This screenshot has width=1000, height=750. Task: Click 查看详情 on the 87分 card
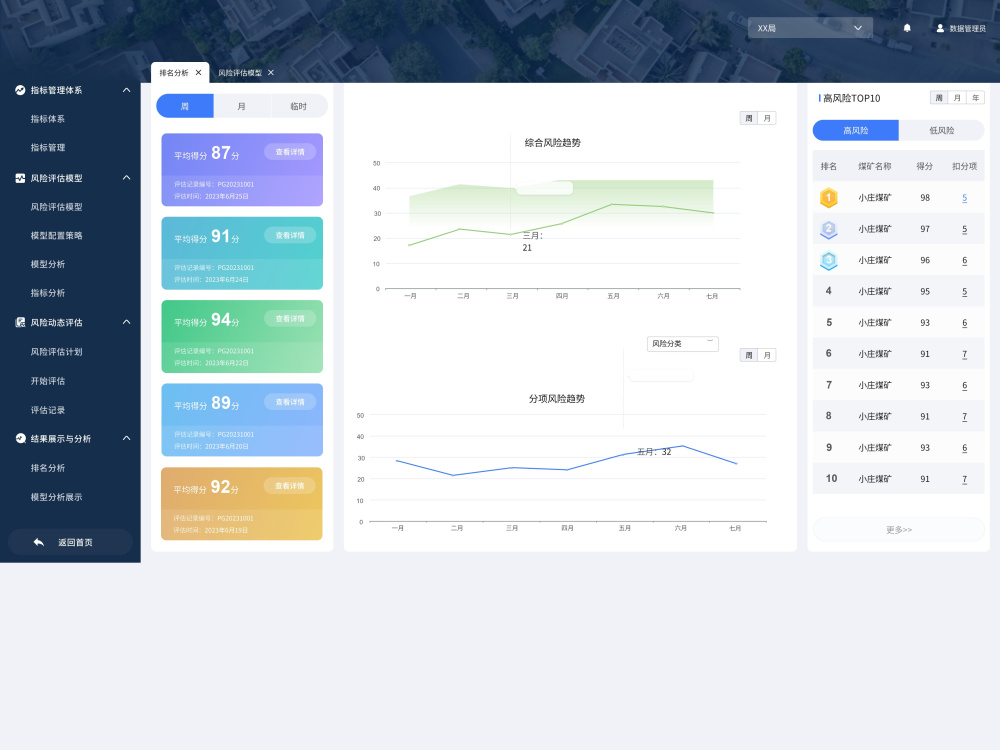coord(290,152)
